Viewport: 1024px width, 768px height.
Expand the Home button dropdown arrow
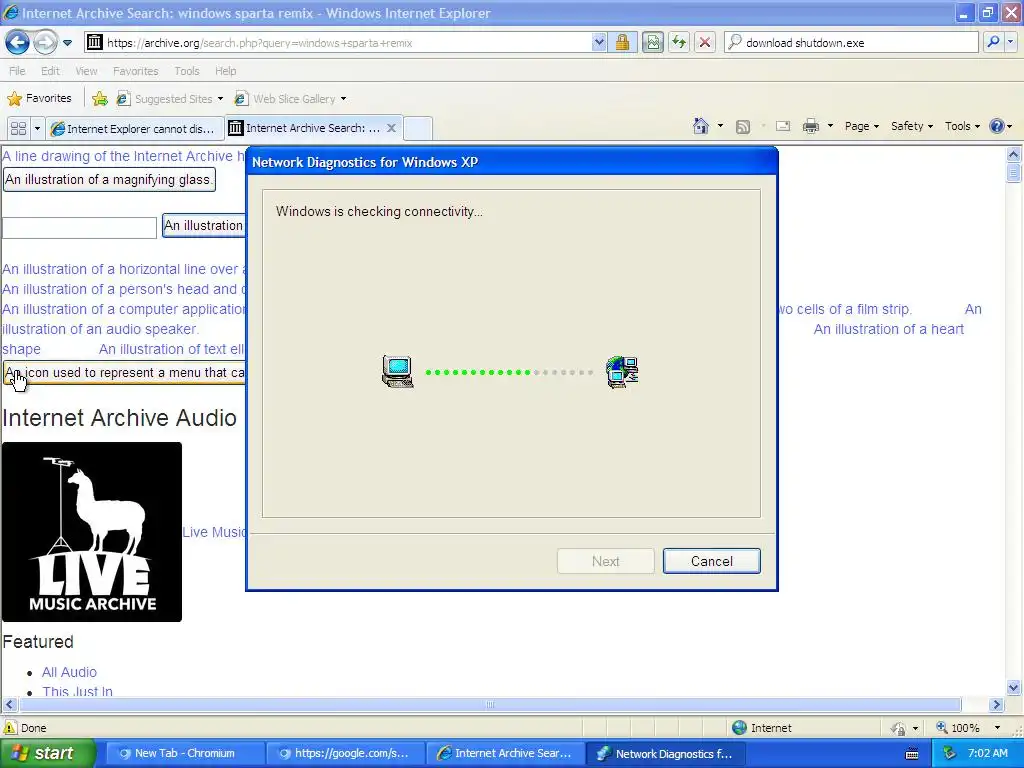click(x=720, y=126)
